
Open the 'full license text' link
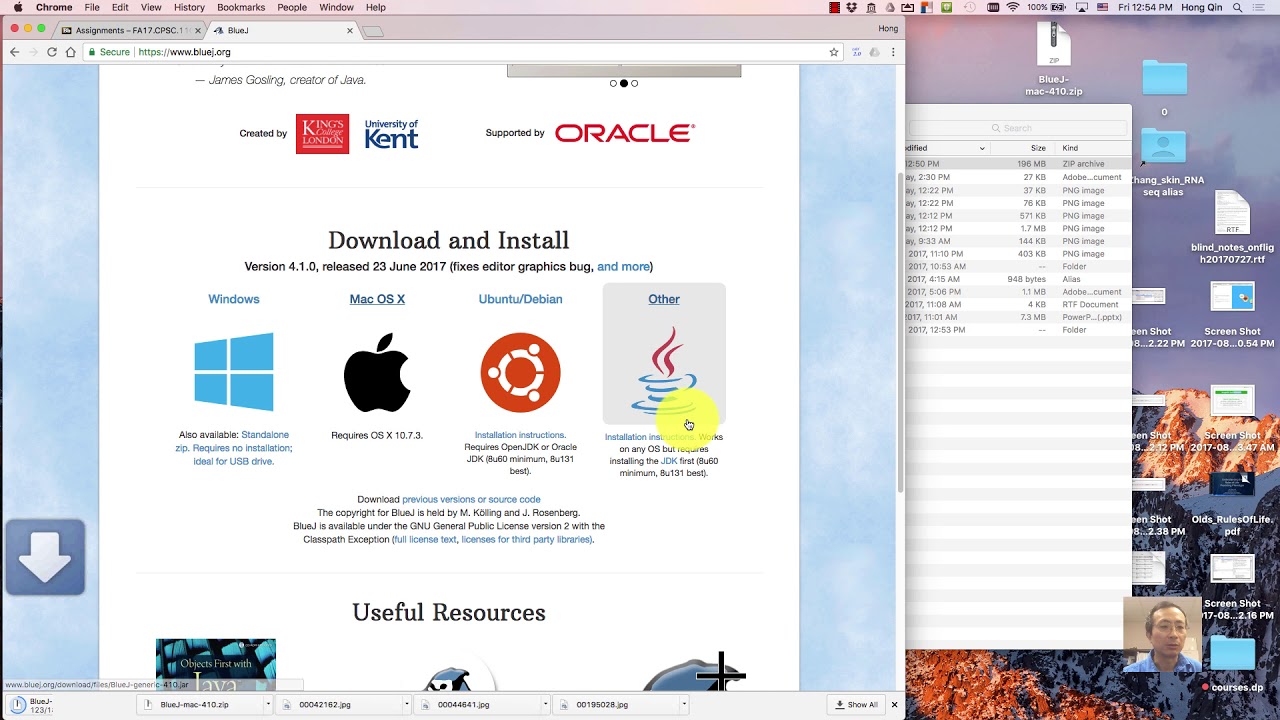(x=426, y=539)
